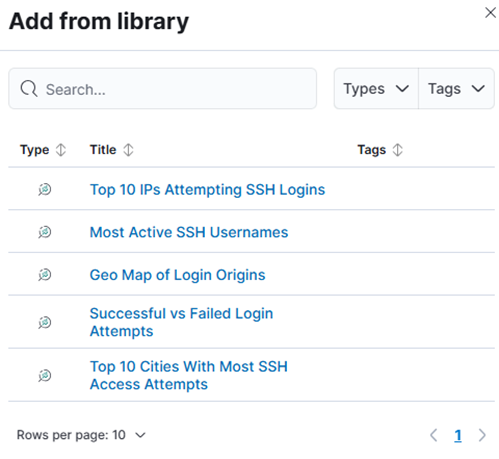Select Geo Map of Login Origins
499x459 pixels.
(177, 275)
